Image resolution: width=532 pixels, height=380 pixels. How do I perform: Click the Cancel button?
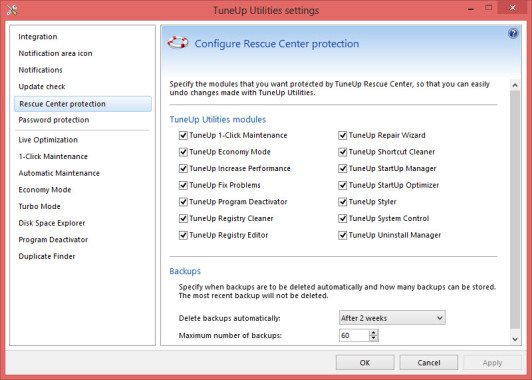pyautogui.click(x=429, y=363)
